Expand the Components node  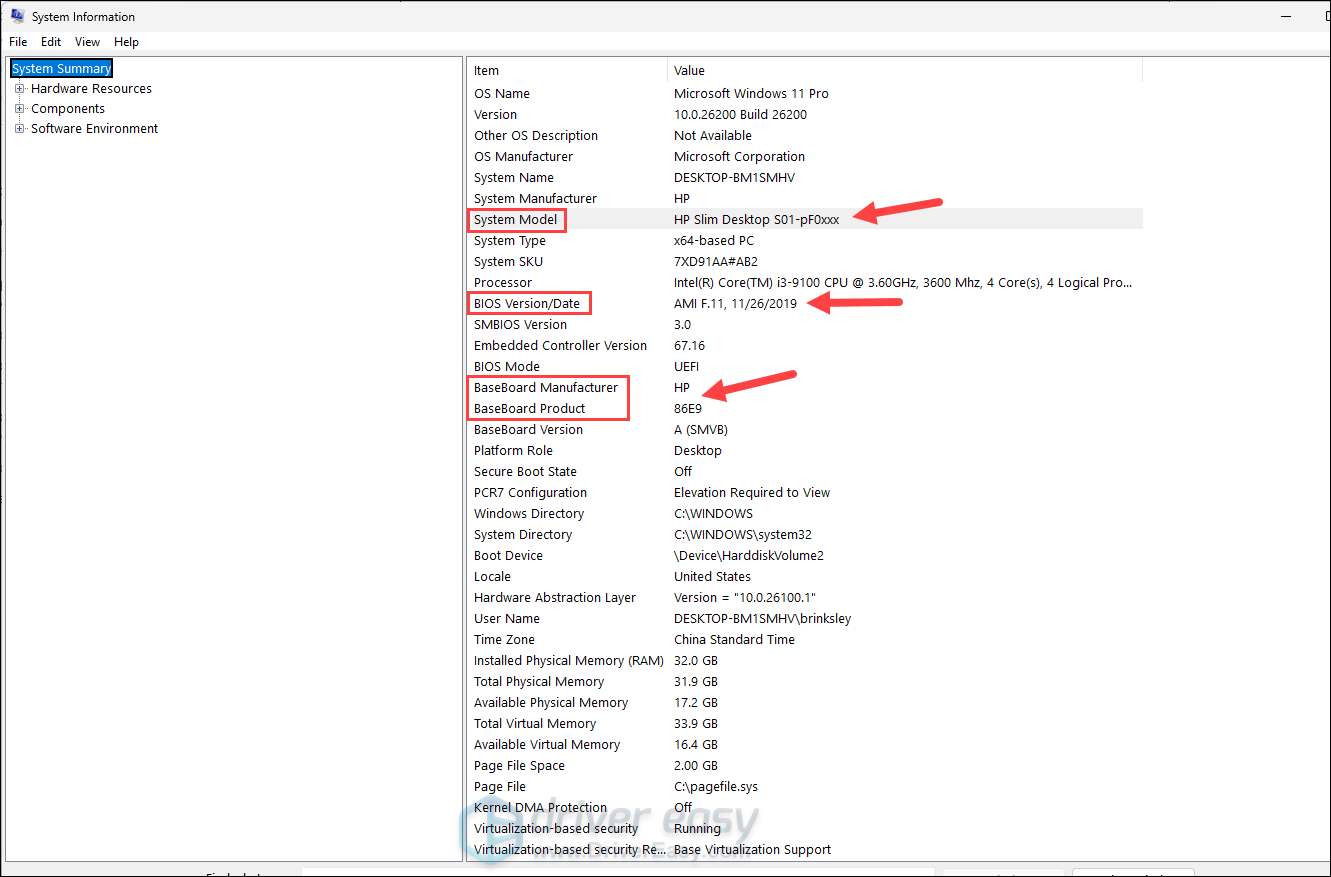click(19, 108)
